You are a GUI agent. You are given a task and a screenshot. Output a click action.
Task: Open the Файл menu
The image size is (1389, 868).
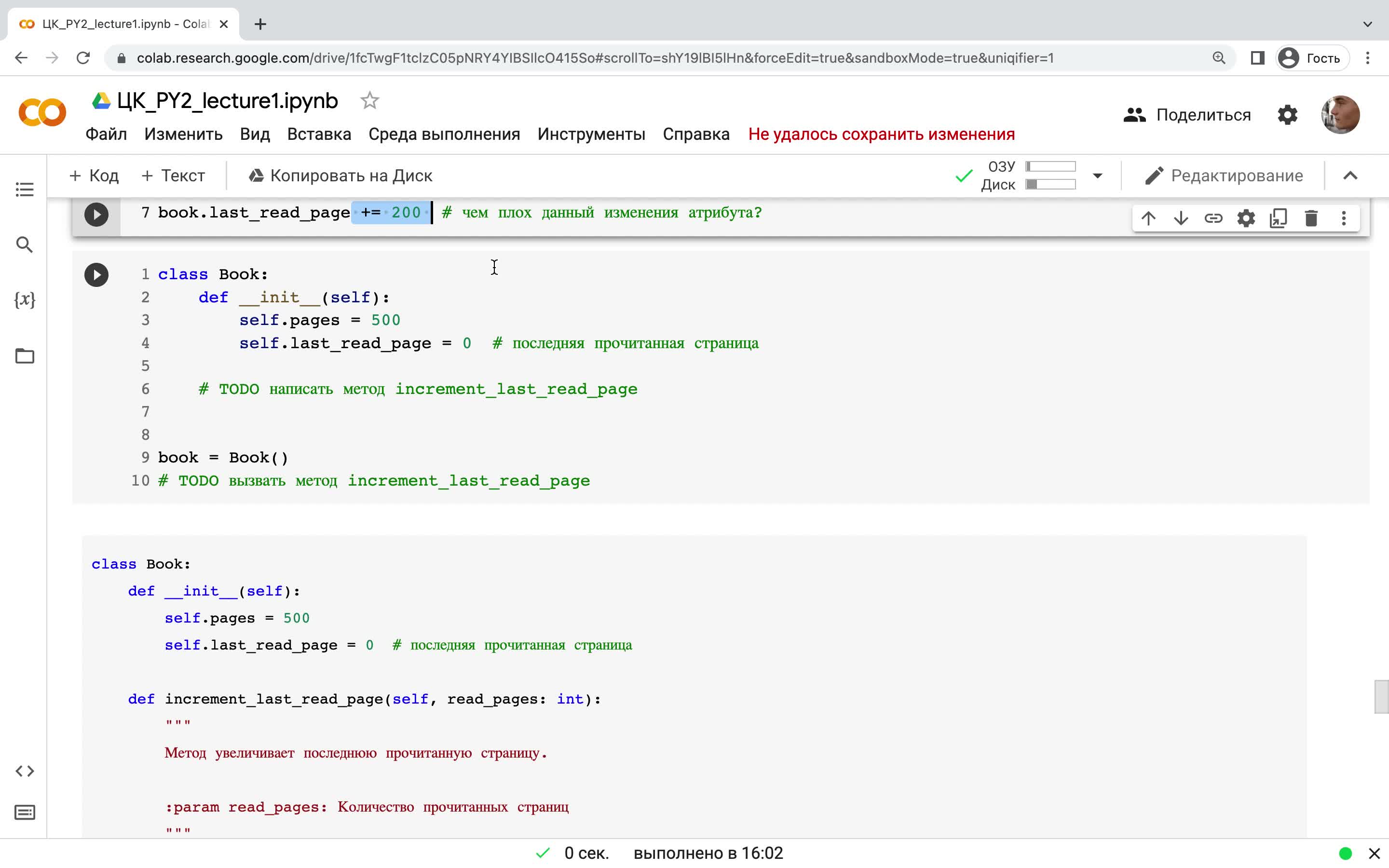point(106,135)
